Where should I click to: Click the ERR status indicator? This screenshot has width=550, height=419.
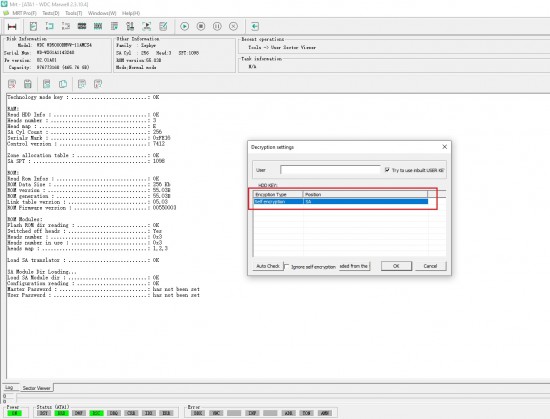point(166,413)
